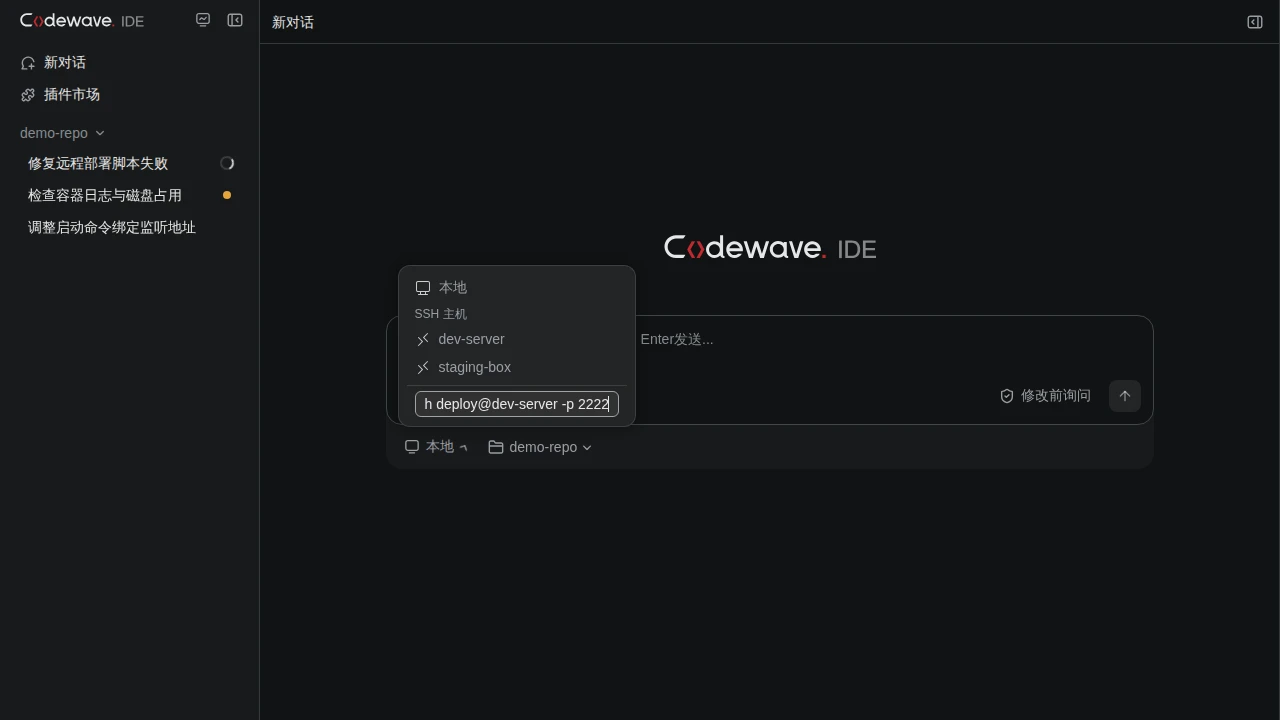1280x720 pixels.
Task: Open 插件市场 plugin marketplace
Action: (130, 95)
